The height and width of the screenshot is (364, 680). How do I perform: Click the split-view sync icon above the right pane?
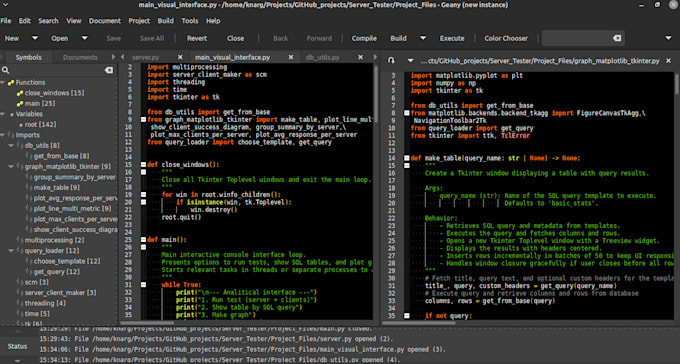coord(391,61)
